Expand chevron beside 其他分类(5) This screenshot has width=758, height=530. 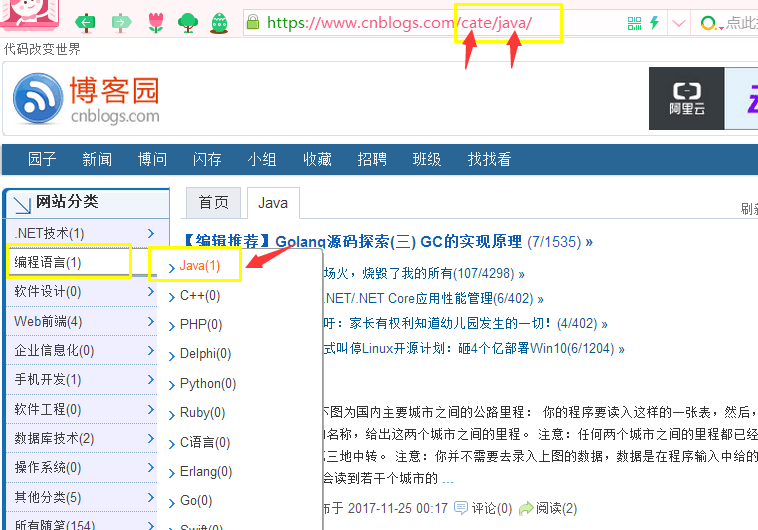(x=151, y=498)
